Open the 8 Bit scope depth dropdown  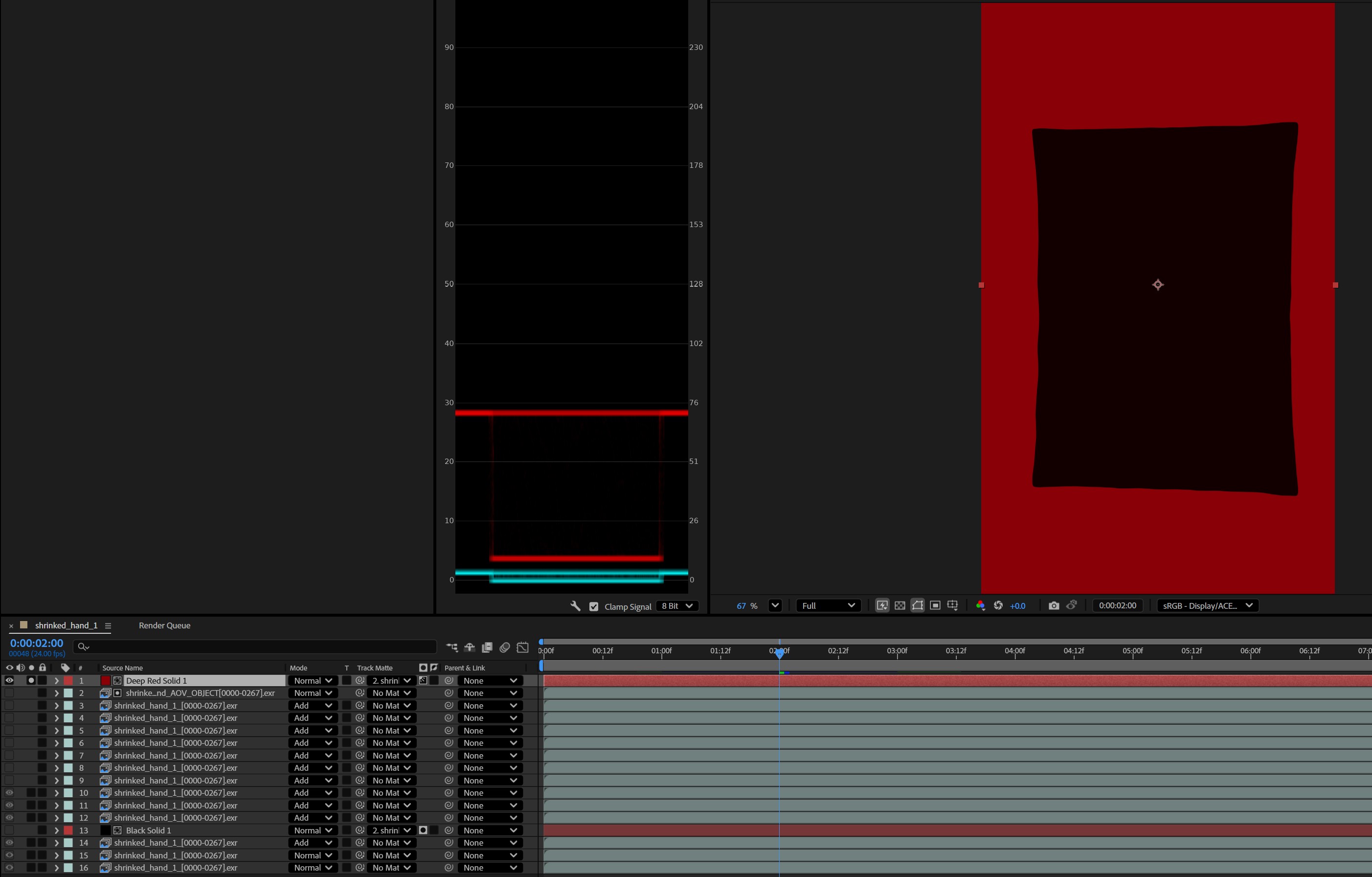pyautogui.click(x=677, y=606)
